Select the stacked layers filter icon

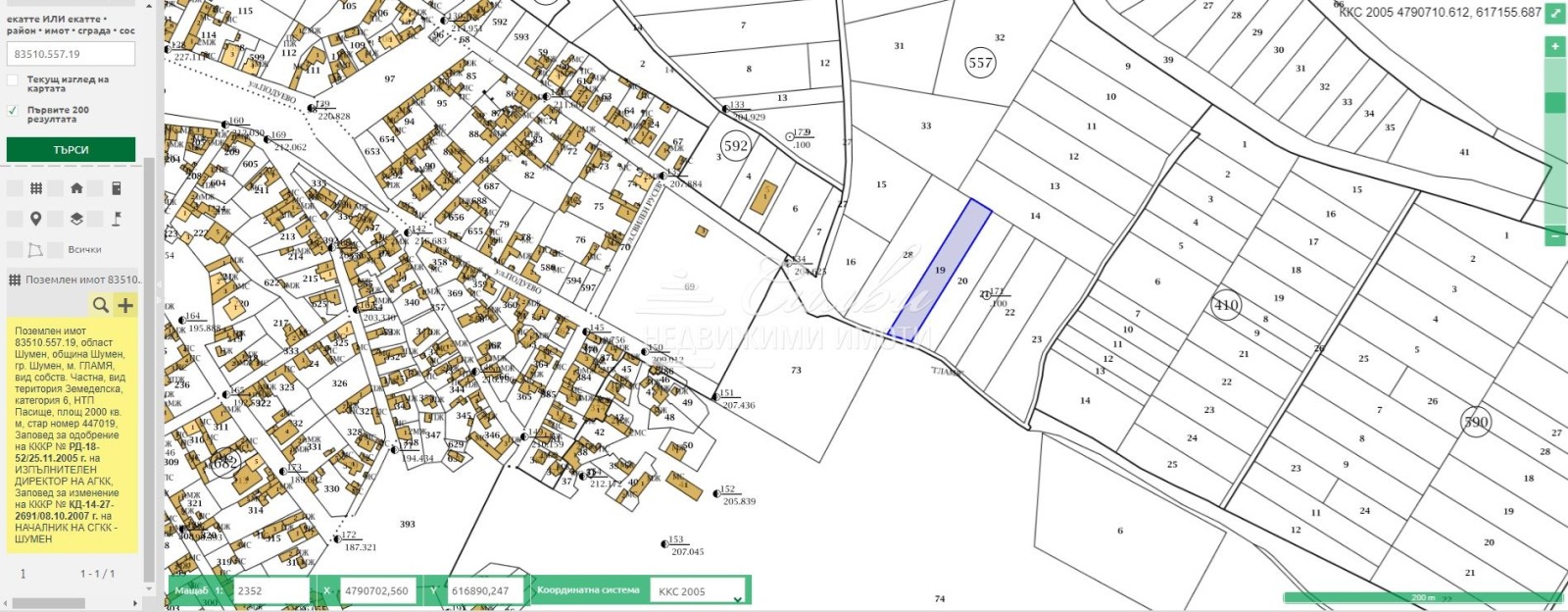(76, 219)
